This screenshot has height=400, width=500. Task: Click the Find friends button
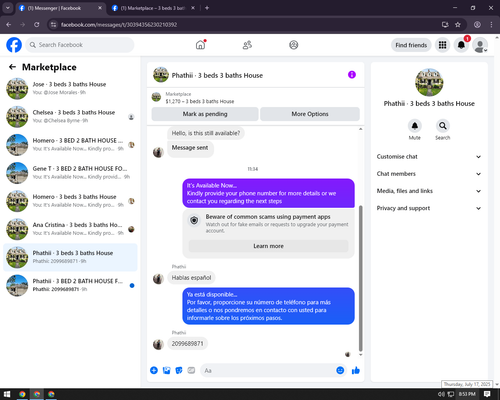tap(411, 45)
